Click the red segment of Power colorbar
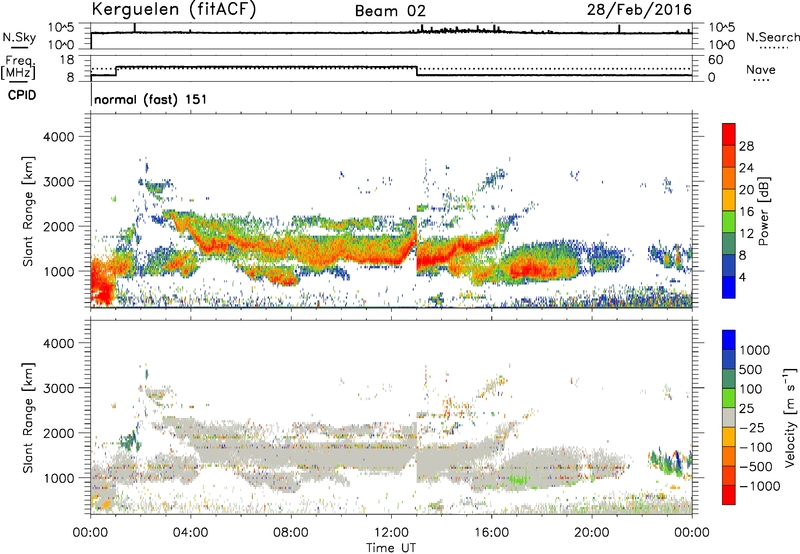The image size is (800, 554). pyautogui.click(x=729, y=134)
